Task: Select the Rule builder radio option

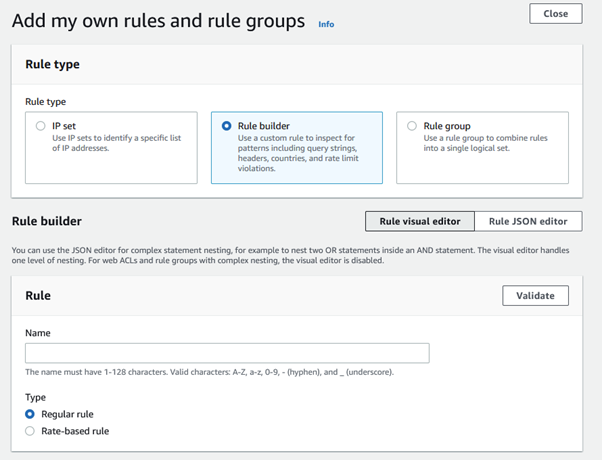Action: pyautogui.click(x=227, y=126)
